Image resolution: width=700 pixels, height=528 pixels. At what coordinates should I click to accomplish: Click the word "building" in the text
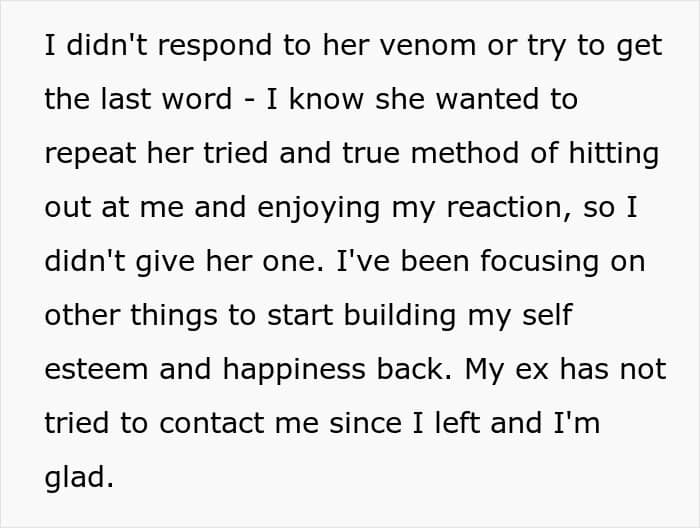[405, 317]
